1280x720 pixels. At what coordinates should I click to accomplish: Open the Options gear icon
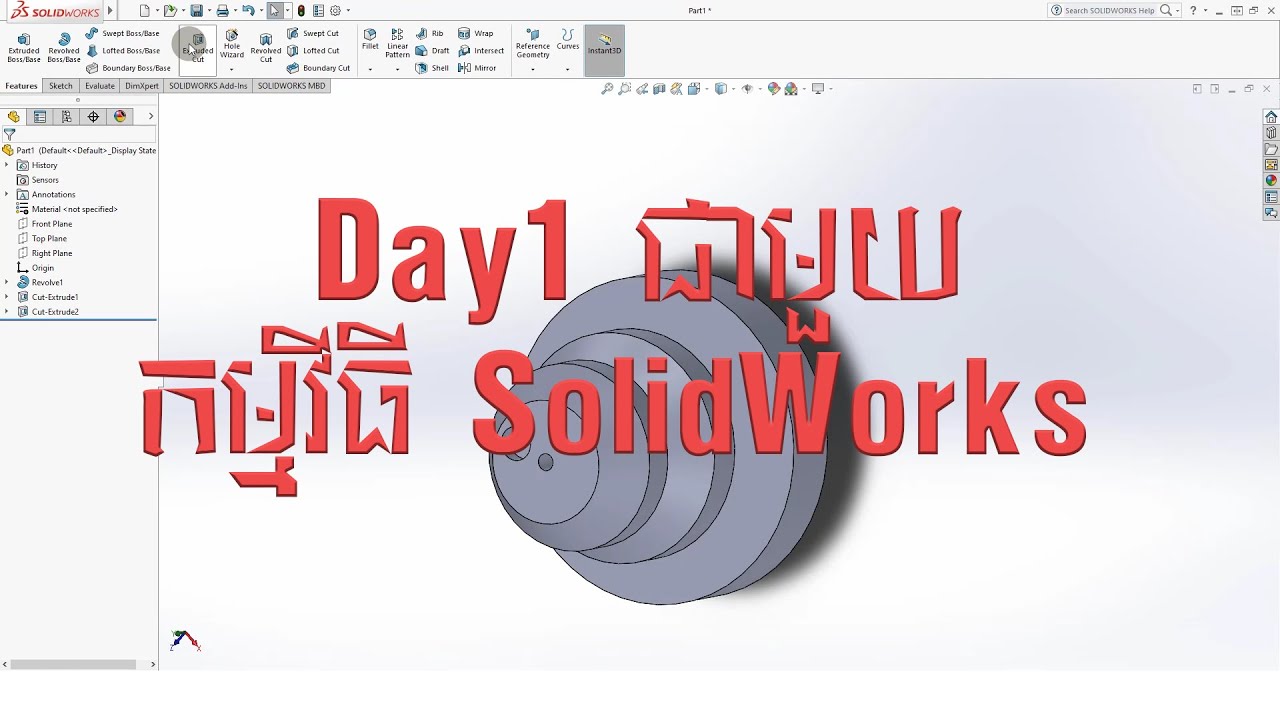click(x=335, y=11)
